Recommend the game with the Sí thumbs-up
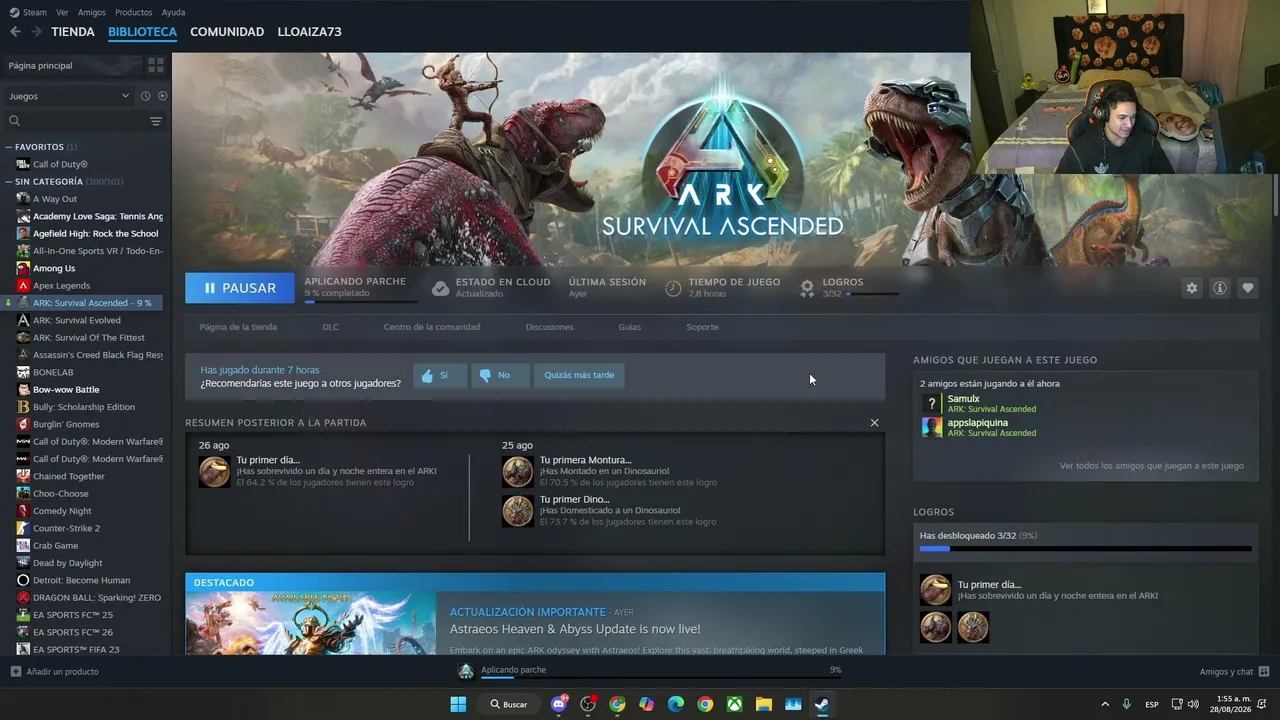This screenshot has height=720, width=1280. pyautogui.click(x=440, y=375)
